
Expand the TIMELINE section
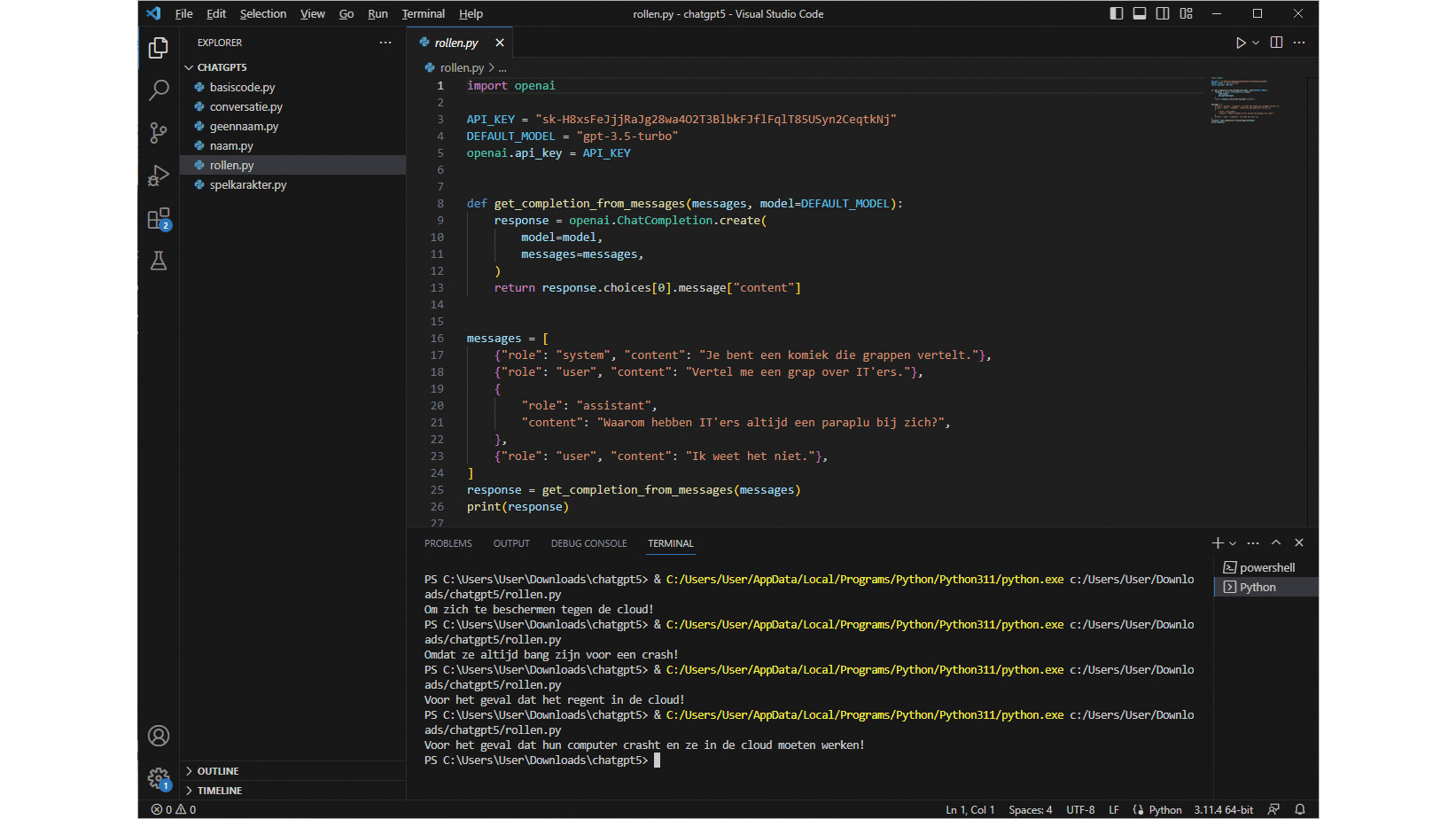tap(219, 791)
